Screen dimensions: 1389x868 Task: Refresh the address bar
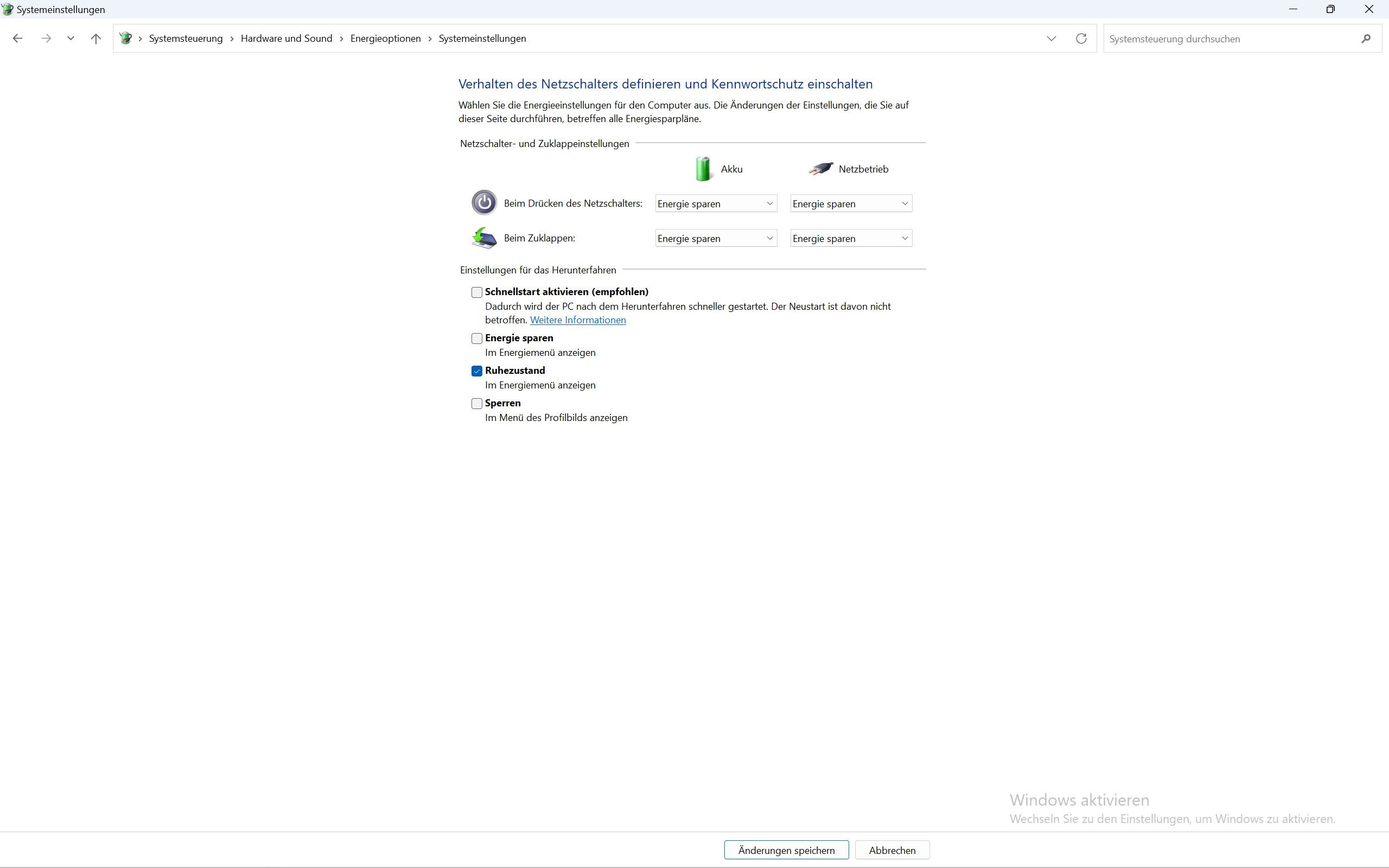(x=1081, y=39)
